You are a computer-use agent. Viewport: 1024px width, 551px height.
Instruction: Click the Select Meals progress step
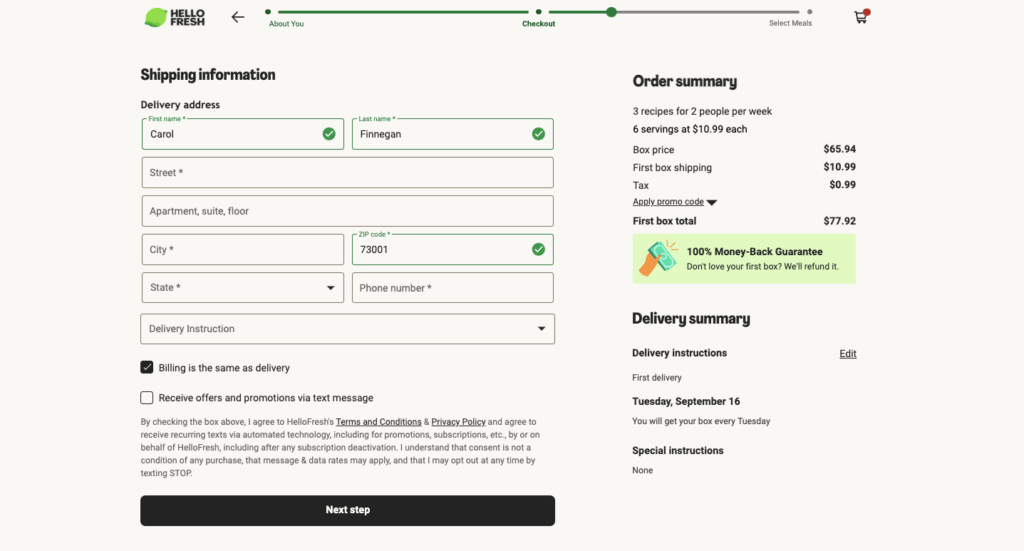pos(790,23)
